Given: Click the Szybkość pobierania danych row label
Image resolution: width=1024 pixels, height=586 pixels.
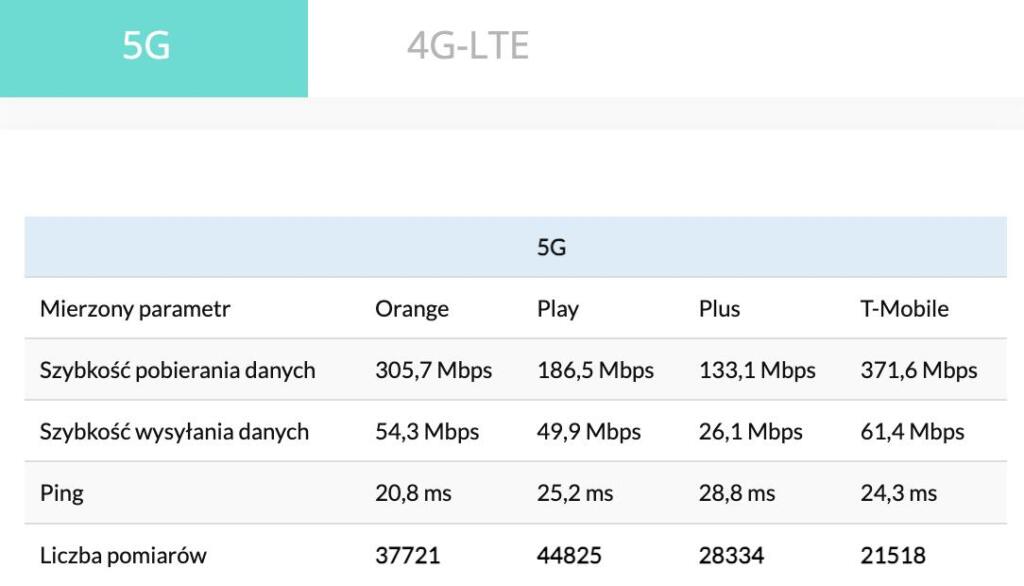Looking at the screenshot, I should pos(177,371).
